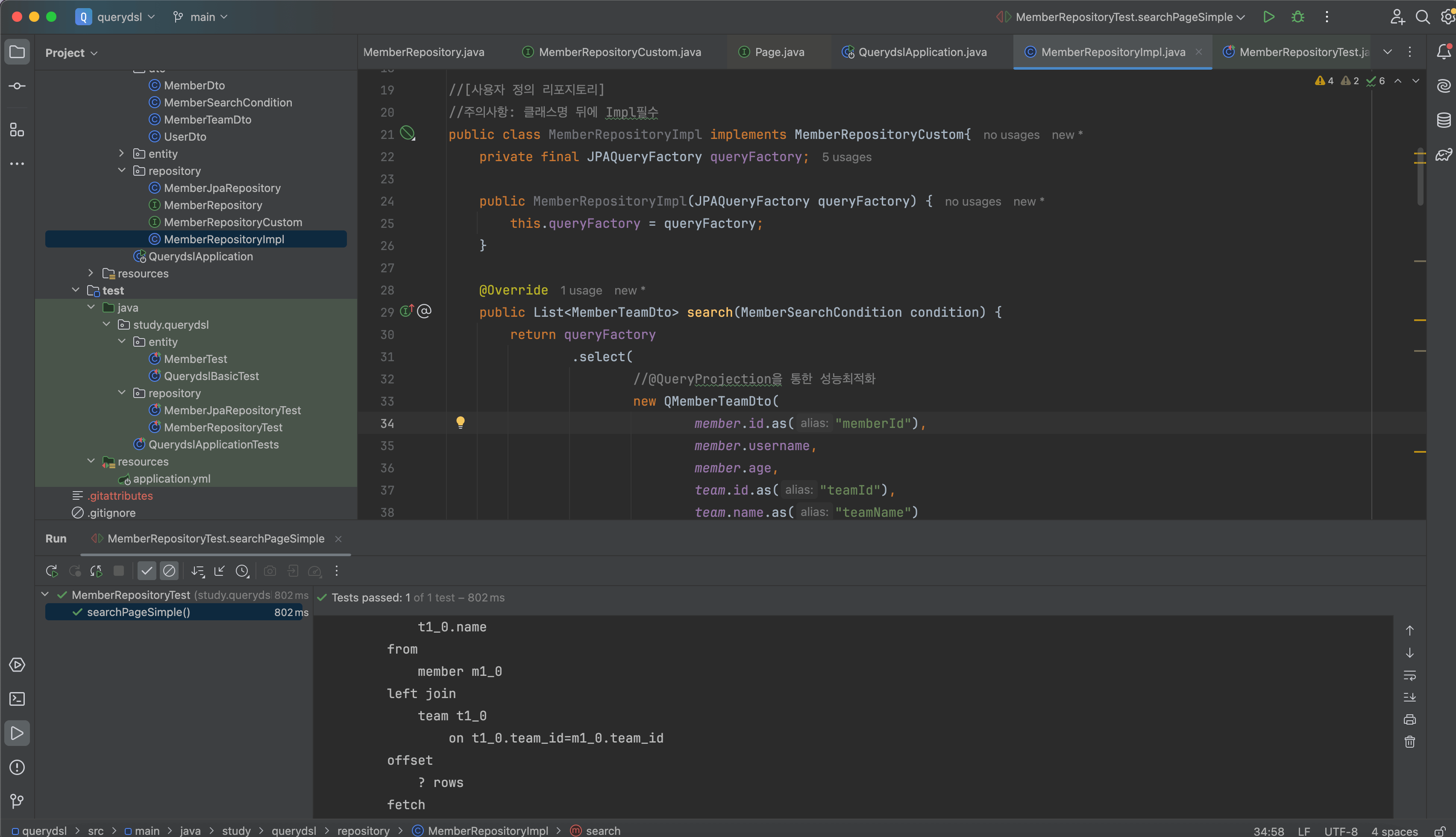This screenshot has width=1456, height=837.
Task: Show hidden editor tabs chevron
Action: point(1388,52)
